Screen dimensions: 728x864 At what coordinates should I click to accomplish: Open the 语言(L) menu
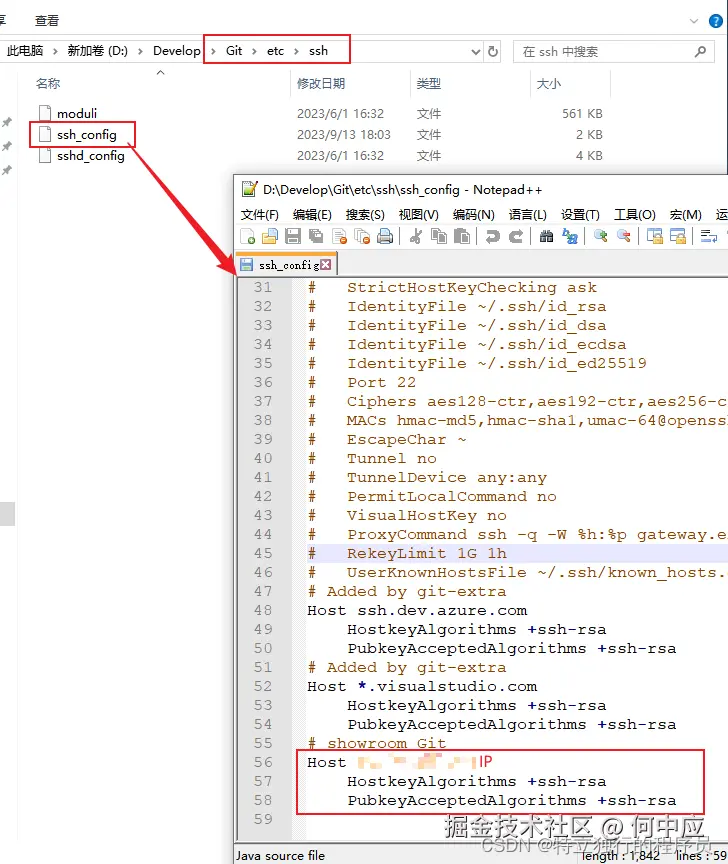pos(527,214)
